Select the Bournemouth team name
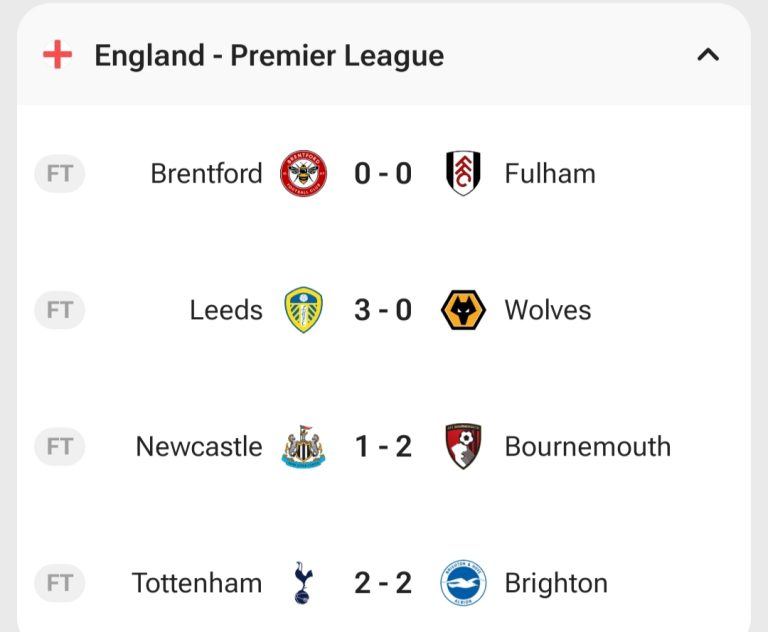This screenshot has width=768, height=632. 587,447
